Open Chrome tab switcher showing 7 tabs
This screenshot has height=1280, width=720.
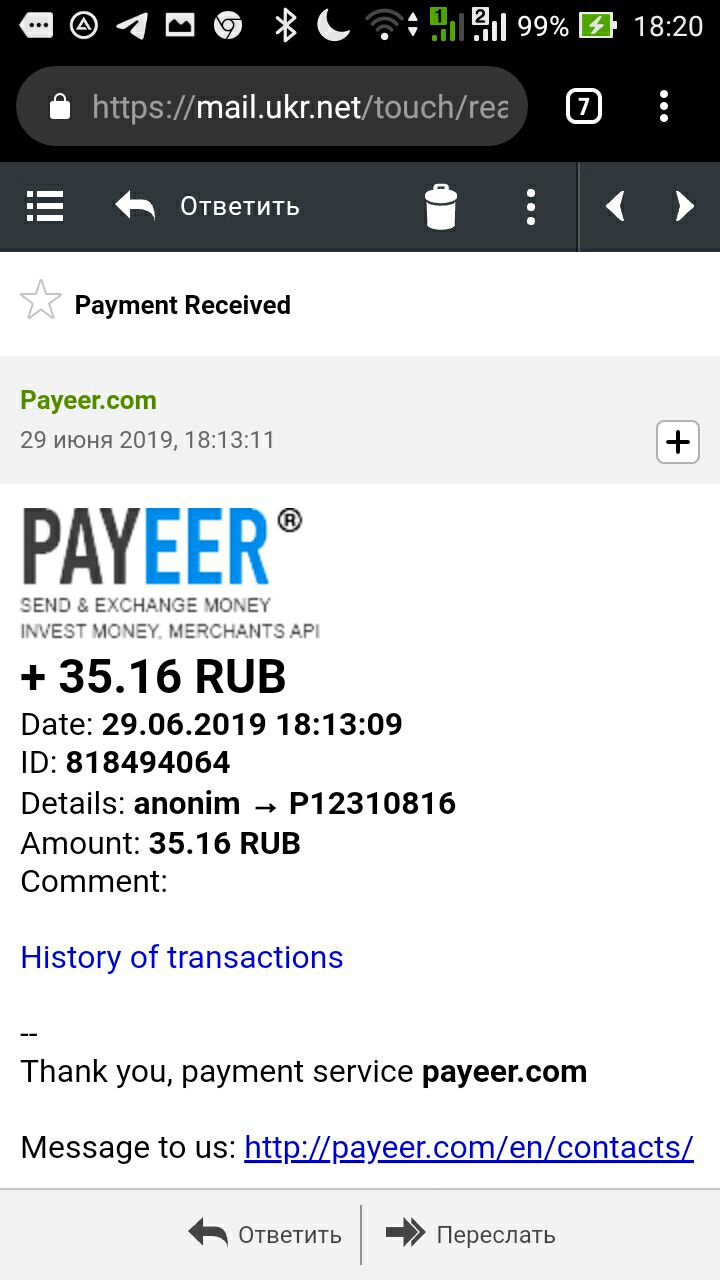[x=584, y=106]
